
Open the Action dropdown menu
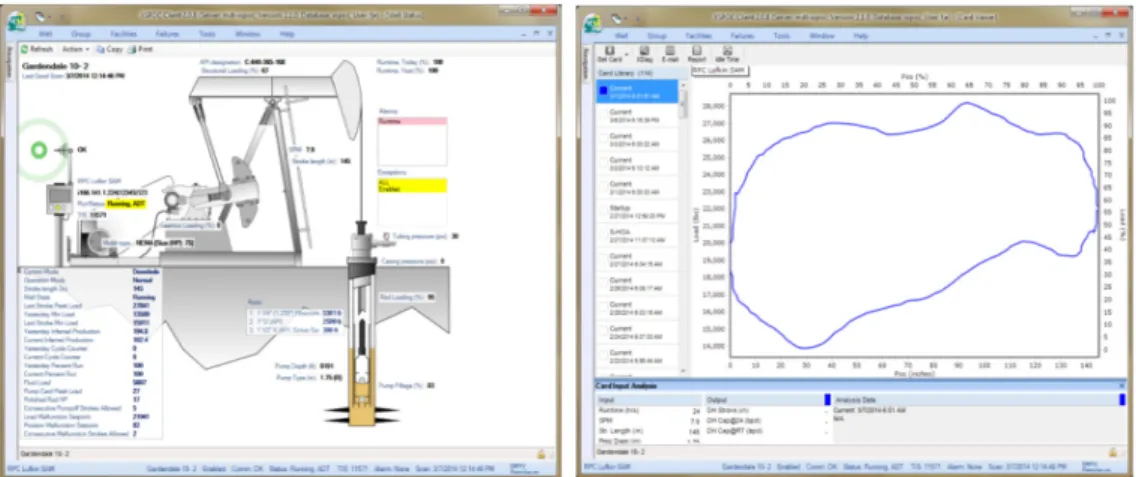coord(75,49)
